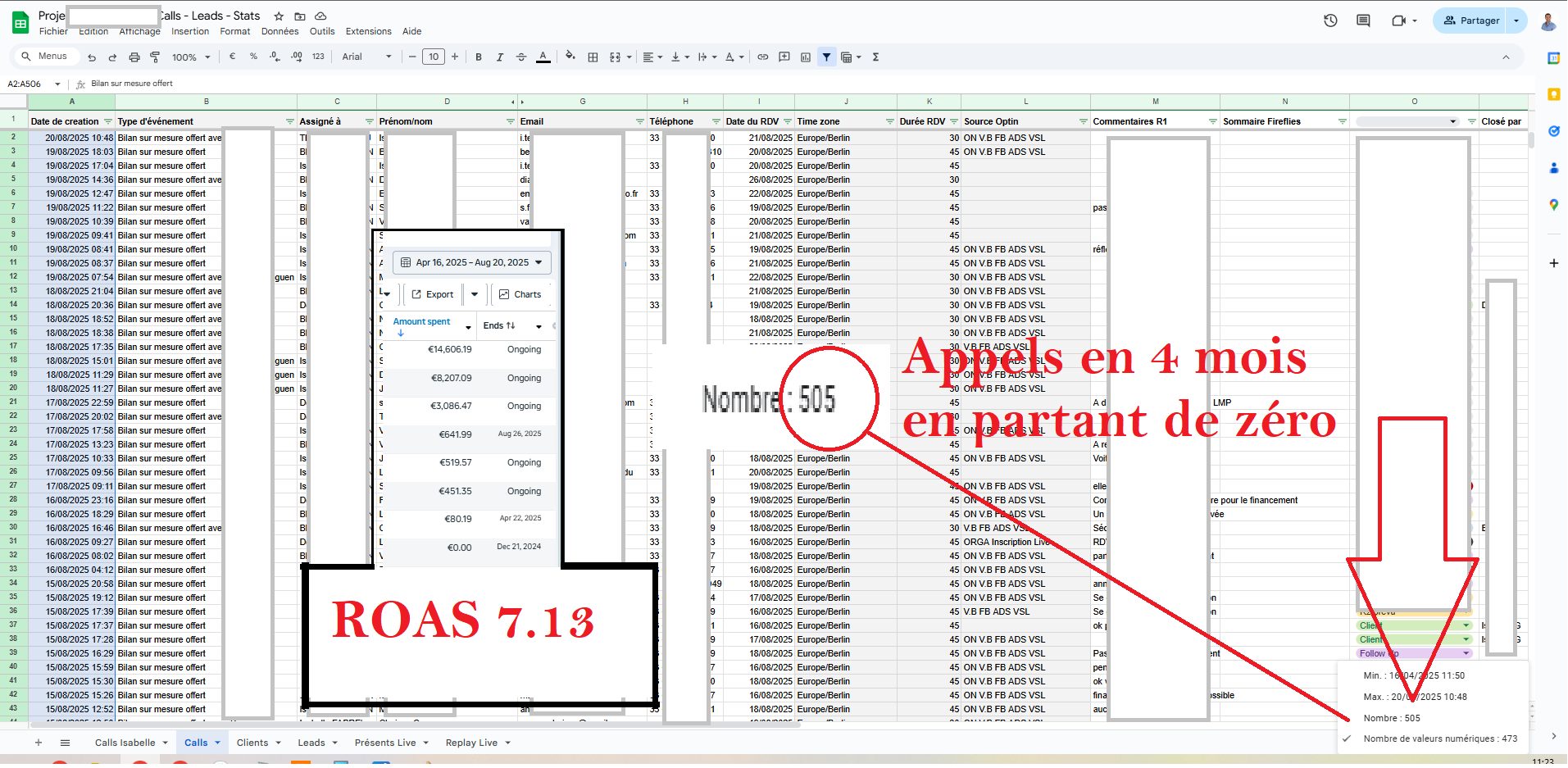Move document with folder icon

point(300,16)
